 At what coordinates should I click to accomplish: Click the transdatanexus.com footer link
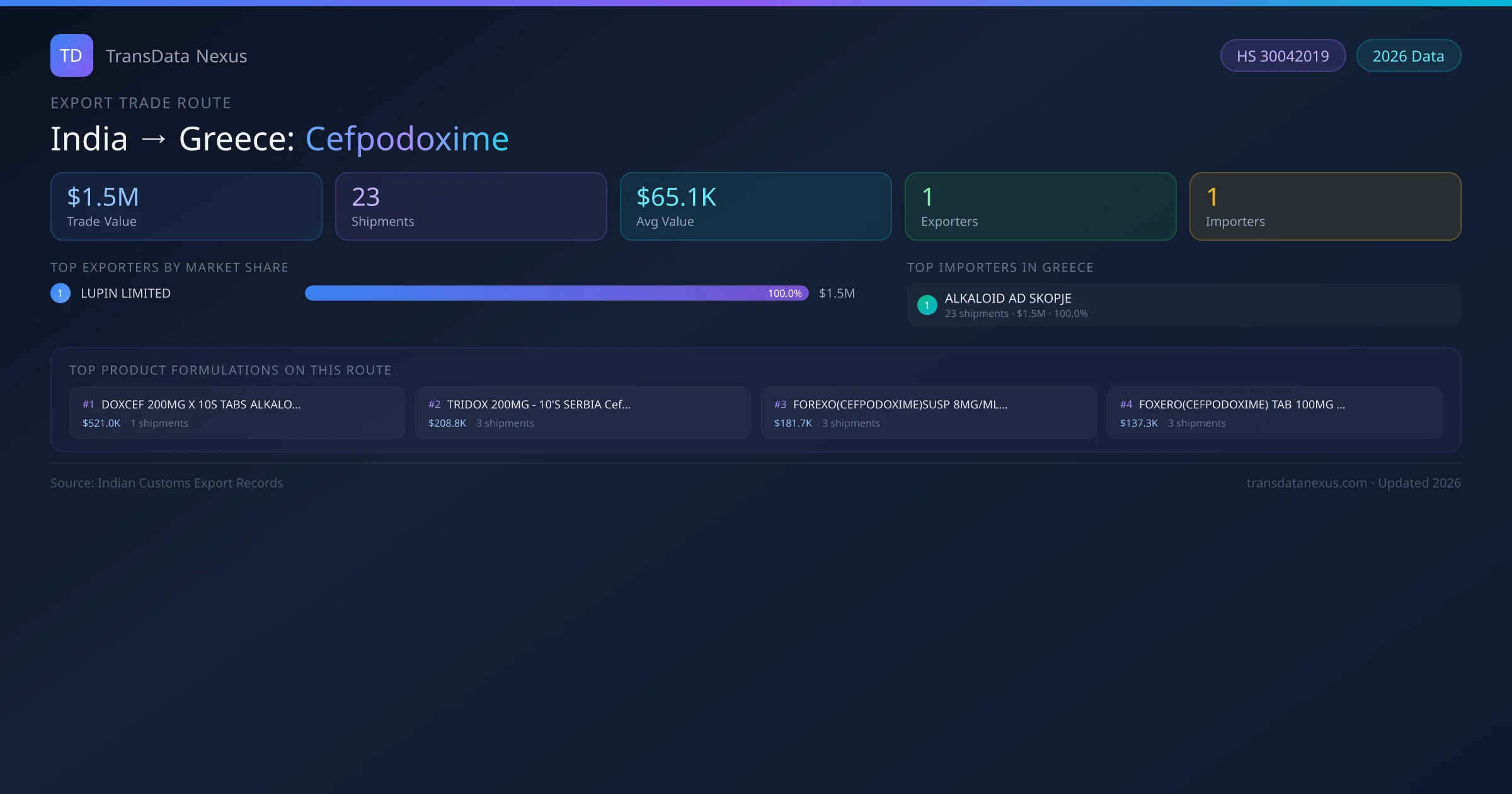pyautogui.click(x=1307, y=483)
